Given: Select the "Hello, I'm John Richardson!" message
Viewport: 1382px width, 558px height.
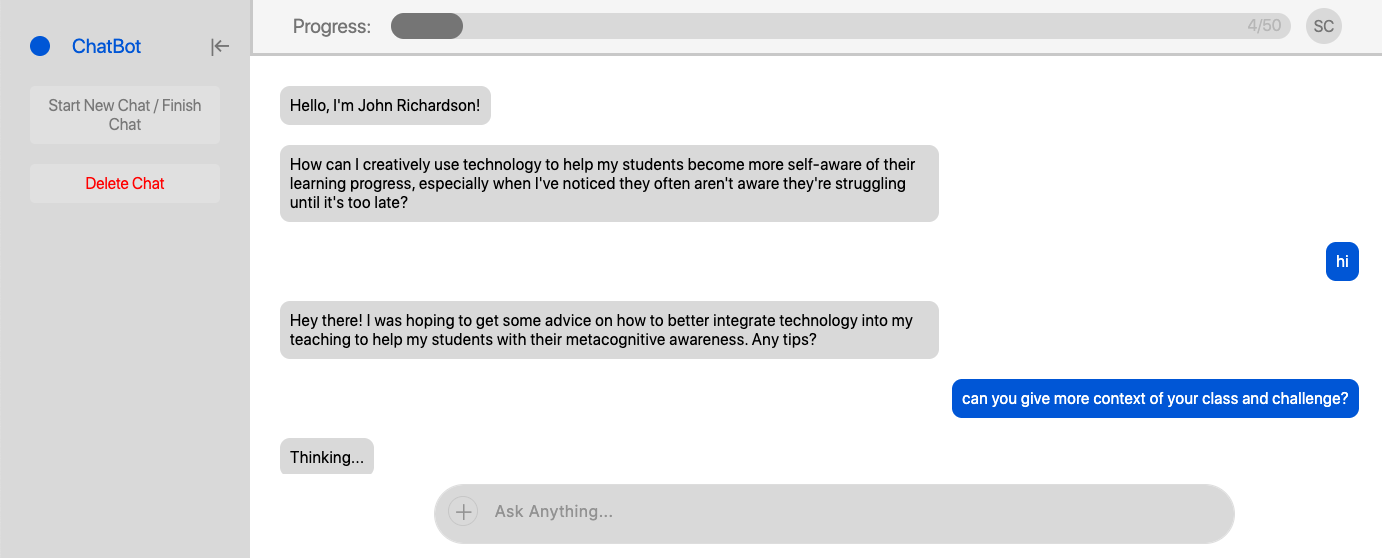Looking at the screenshot, I should pyautogui.click(x=385, y=105).
